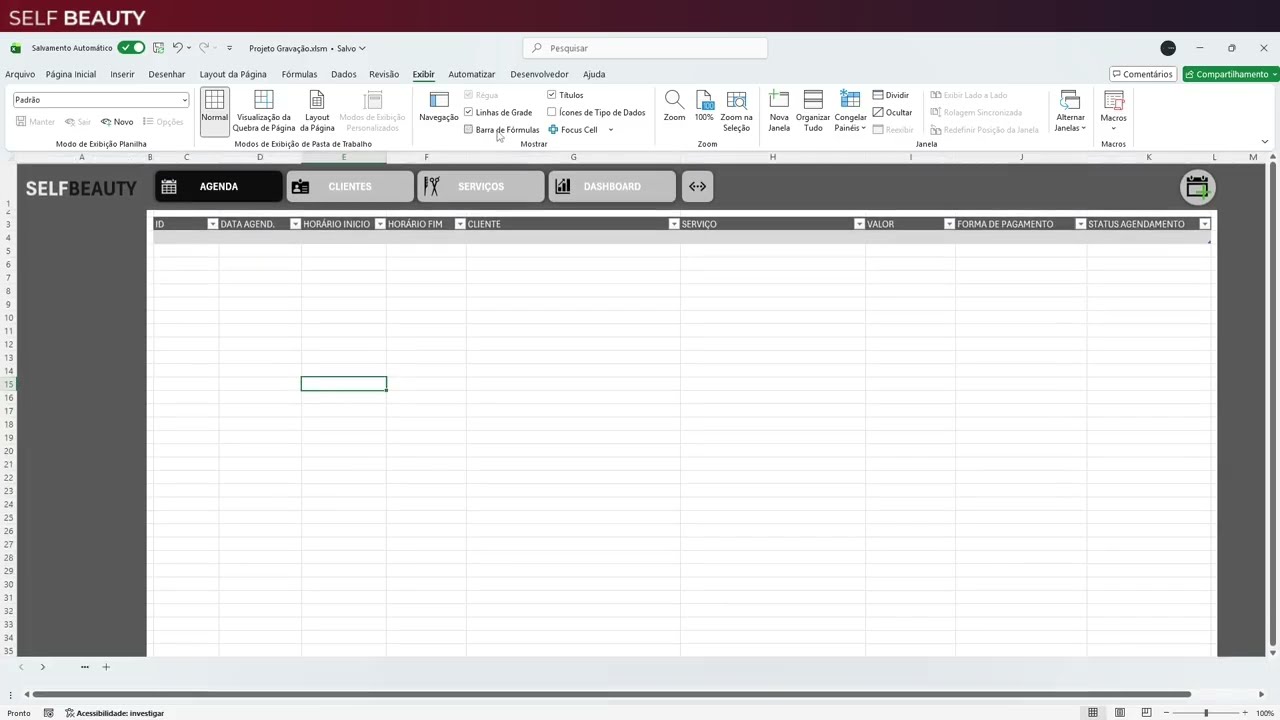The image size is (1280, 720).
Task: Enable the Barra de Fórmulas checkbox
Action: 468,129
